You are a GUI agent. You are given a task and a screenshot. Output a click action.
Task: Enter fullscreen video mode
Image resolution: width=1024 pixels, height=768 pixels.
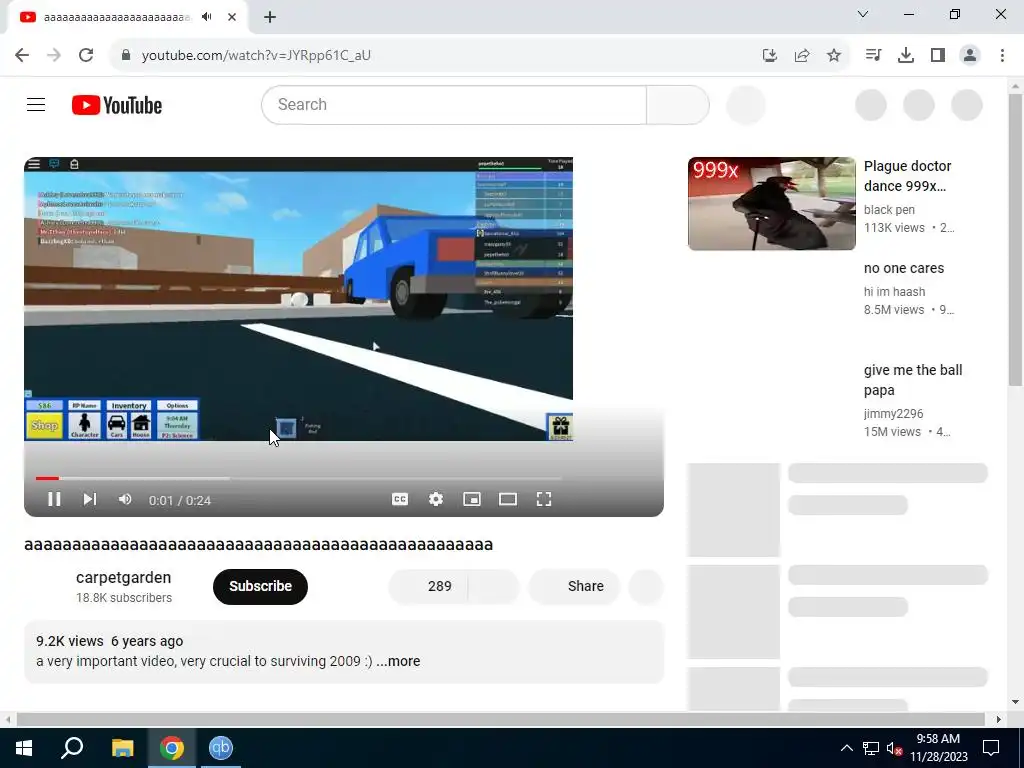[x=544, y=500]
